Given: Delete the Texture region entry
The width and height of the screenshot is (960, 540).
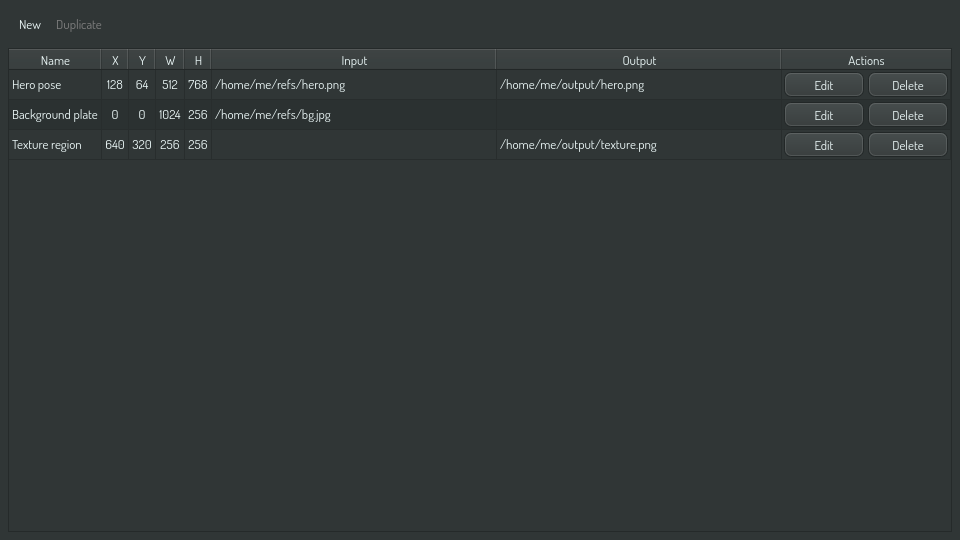Looking at the screenshot, I should coord(907,145).
